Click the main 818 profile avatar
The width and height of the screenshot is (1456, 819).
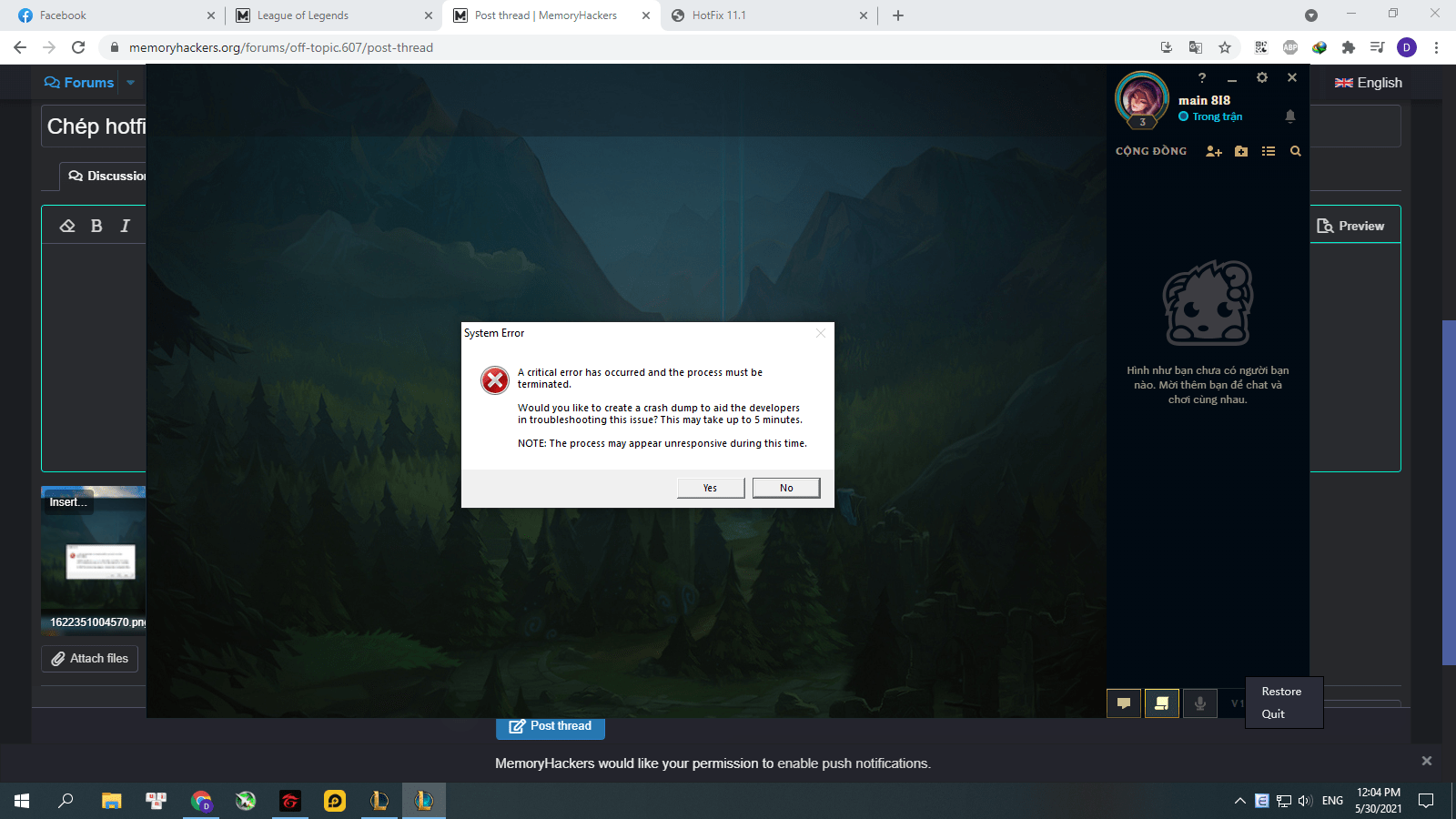[1142, 99]
